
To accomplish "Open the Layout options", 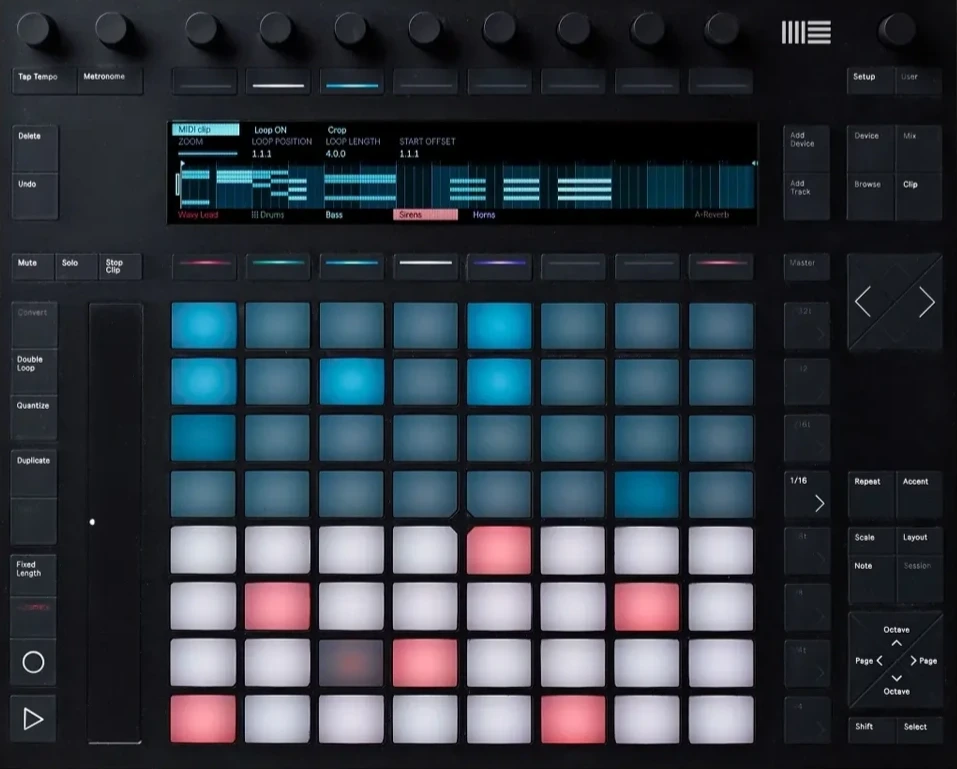I will [x=919, y=541].
